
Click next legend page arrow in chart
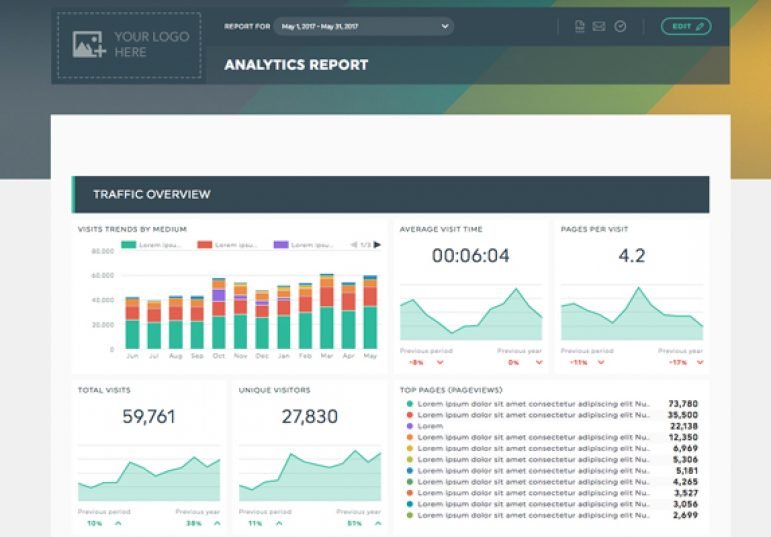point(377,244)
